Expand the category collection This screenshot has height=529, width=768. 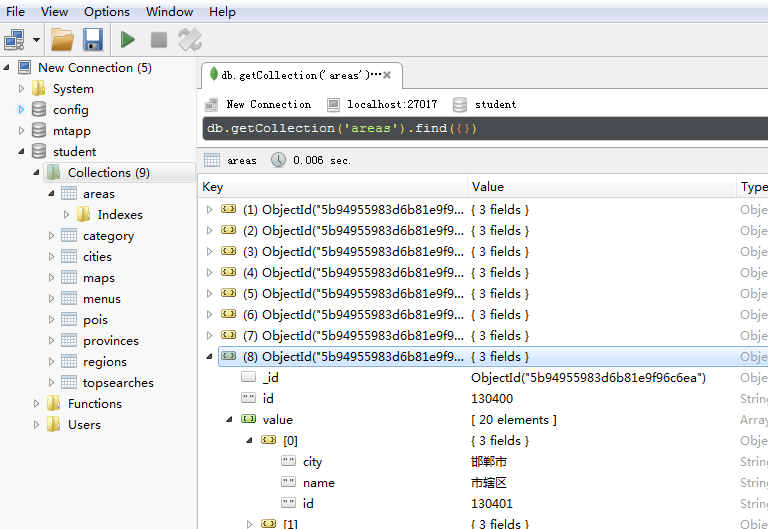[51, 236]
